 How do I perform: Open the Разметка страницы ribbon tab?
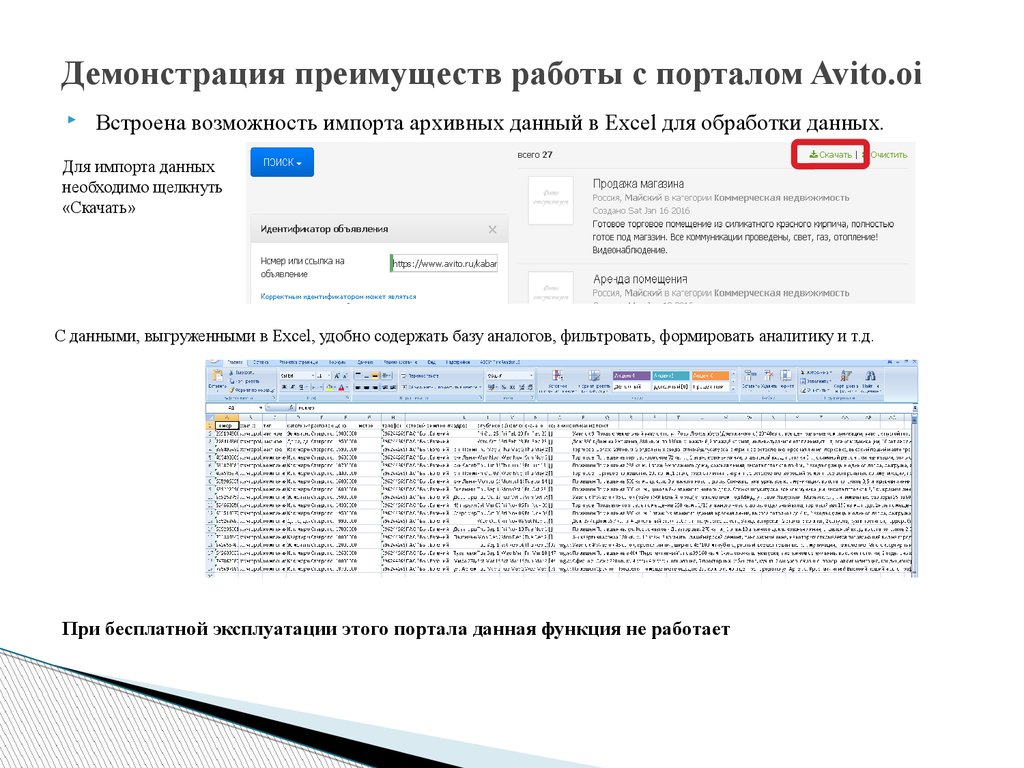coord(298,362)
